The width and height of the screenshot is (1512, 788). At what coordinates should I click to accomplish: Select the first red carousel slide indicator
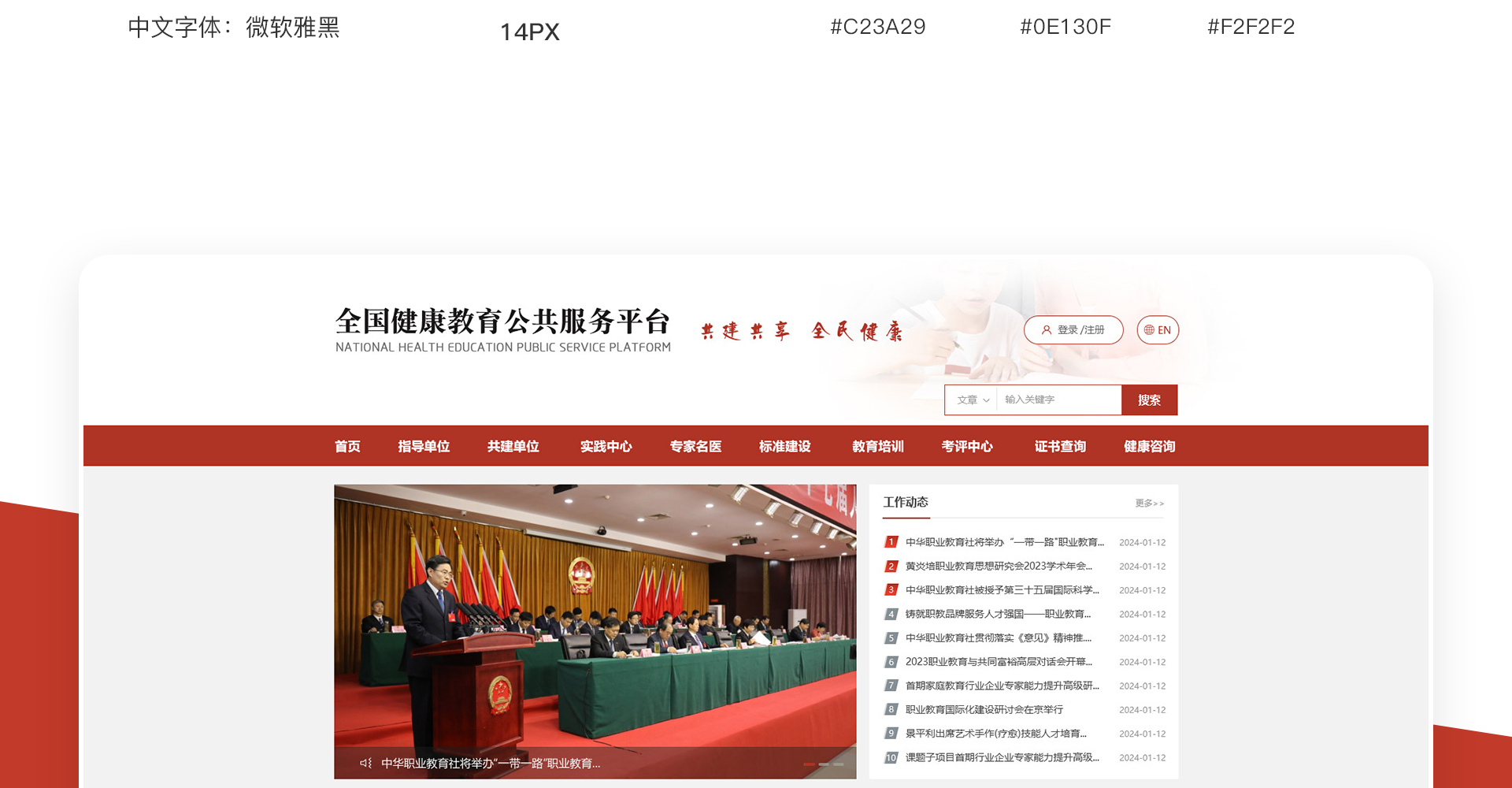point(809,764)
